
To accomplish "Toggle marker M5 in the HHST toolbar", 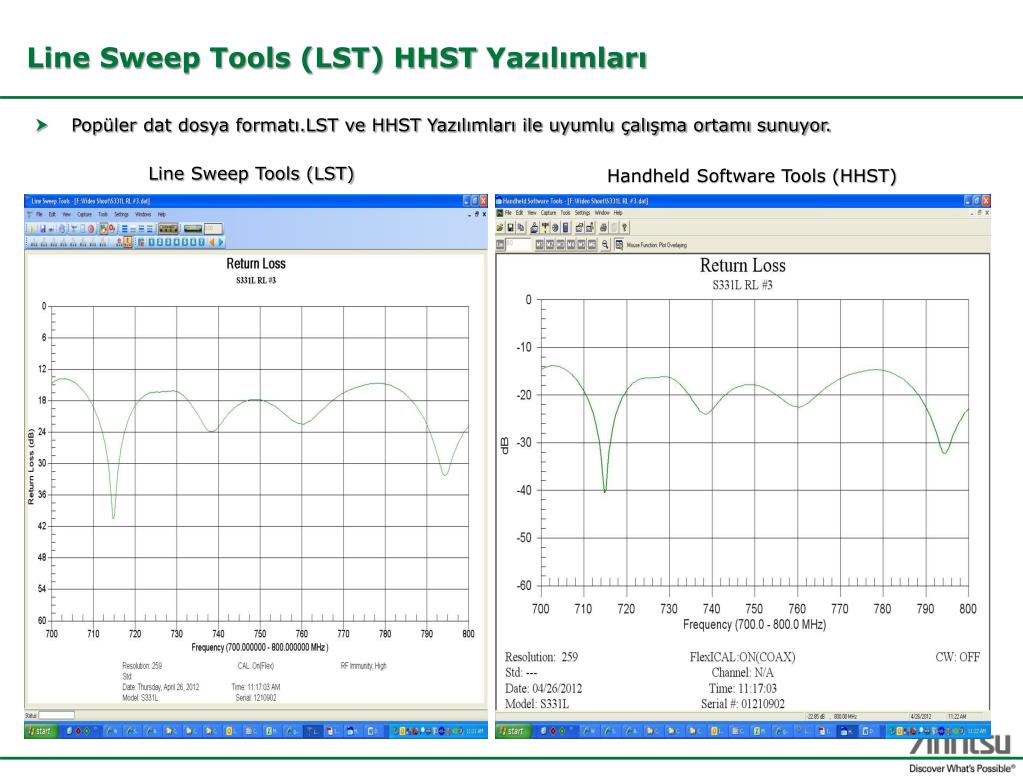I will pyautogui.click(x=581, y=244).
